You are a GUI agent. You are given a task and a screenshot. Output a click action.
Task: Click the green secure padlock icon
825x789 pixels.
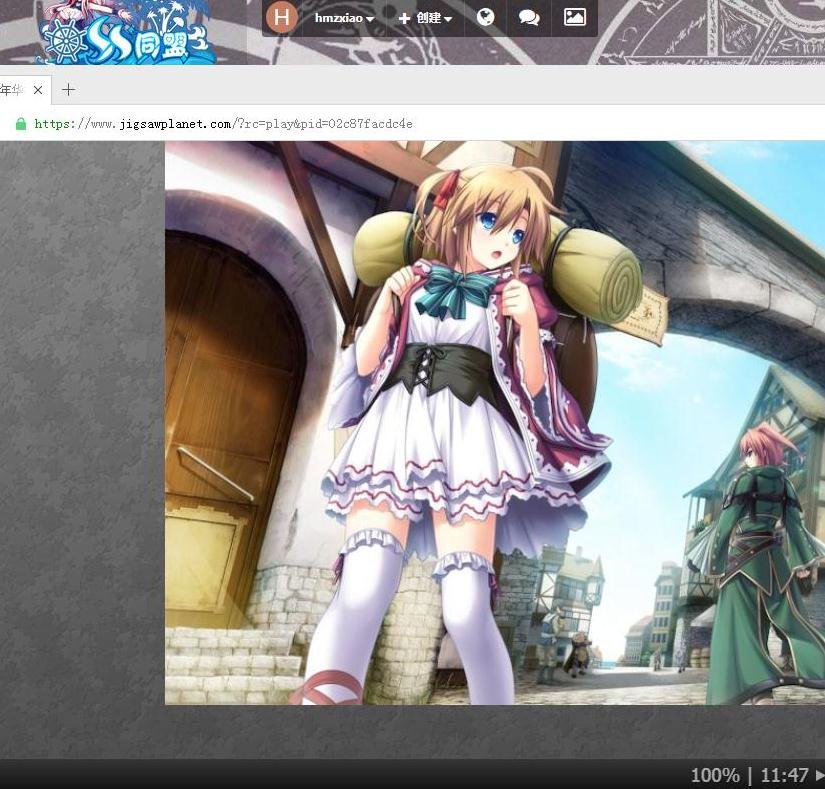pyautogui.click(x=21, y=124)
